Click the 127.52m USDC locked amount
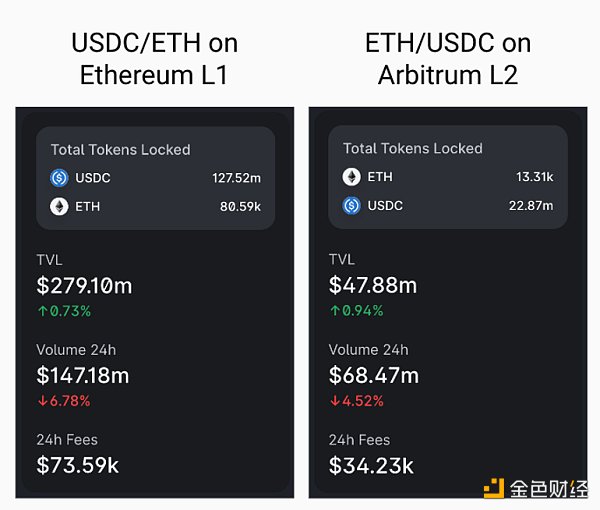Image resolution: width=600 pixels, height=510 pixels. point(236,179)
